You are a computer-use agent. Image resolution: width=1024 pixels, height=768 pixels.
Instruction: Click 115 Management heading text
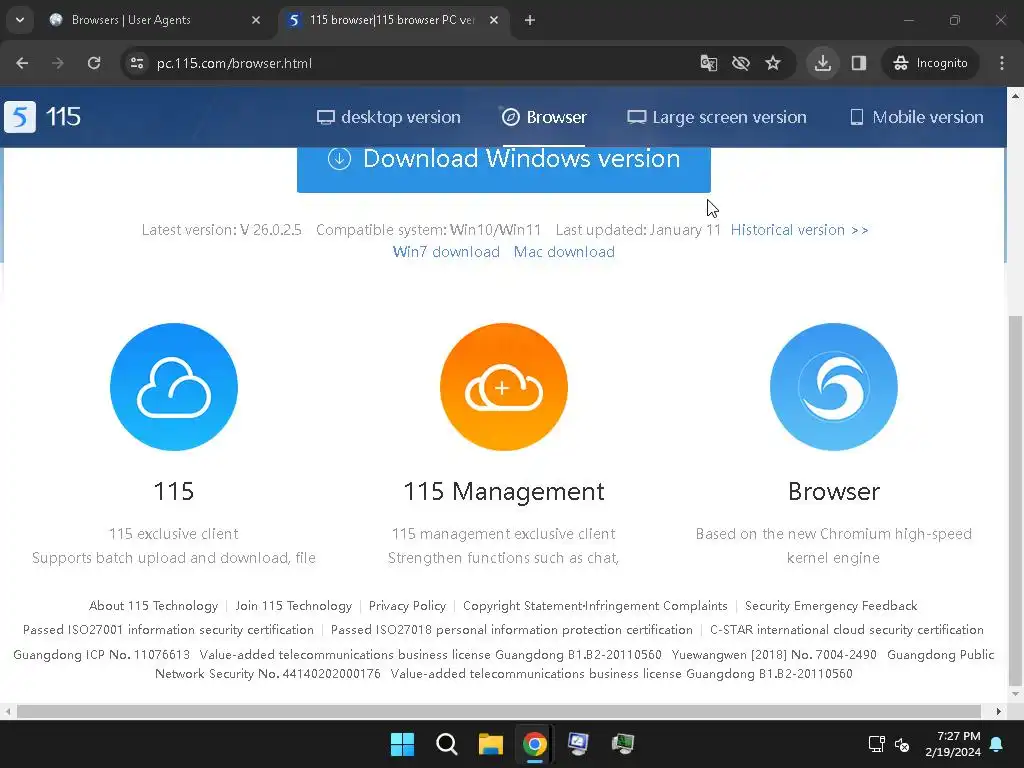click(x=504, y=491)
